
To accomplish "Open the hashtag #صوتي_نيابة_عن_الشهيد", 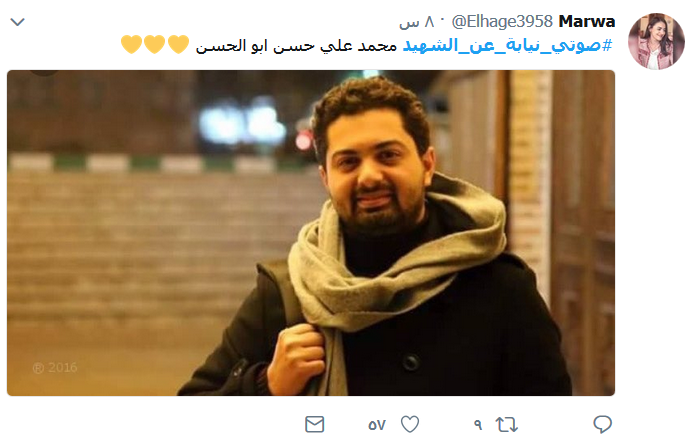I will (508, 45).
